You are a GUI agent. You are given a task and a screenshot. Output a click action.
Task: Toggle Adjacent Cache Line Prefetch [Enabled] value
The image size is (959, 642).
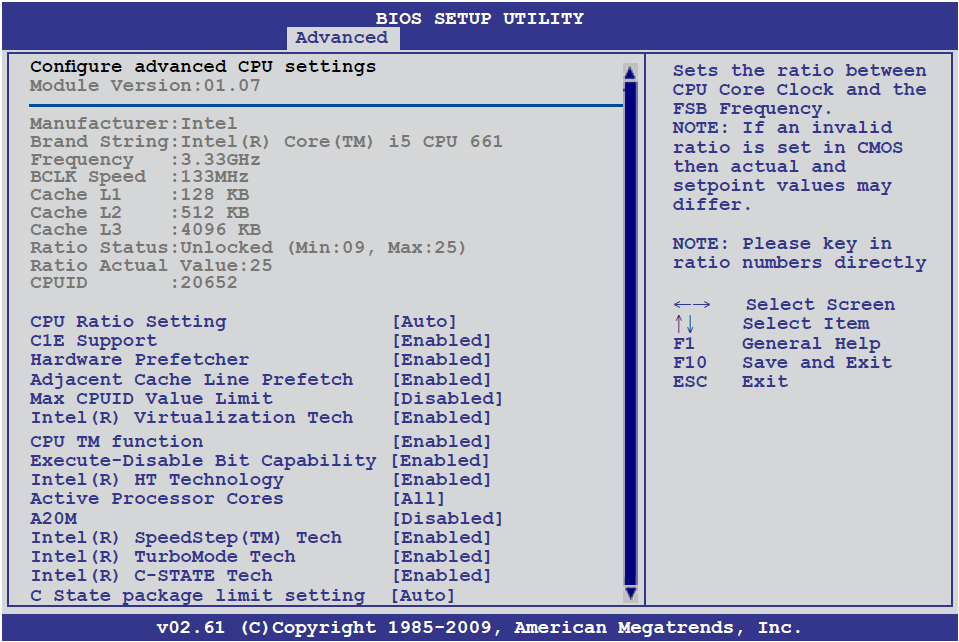pyautogui.click(x=442, y=379)
